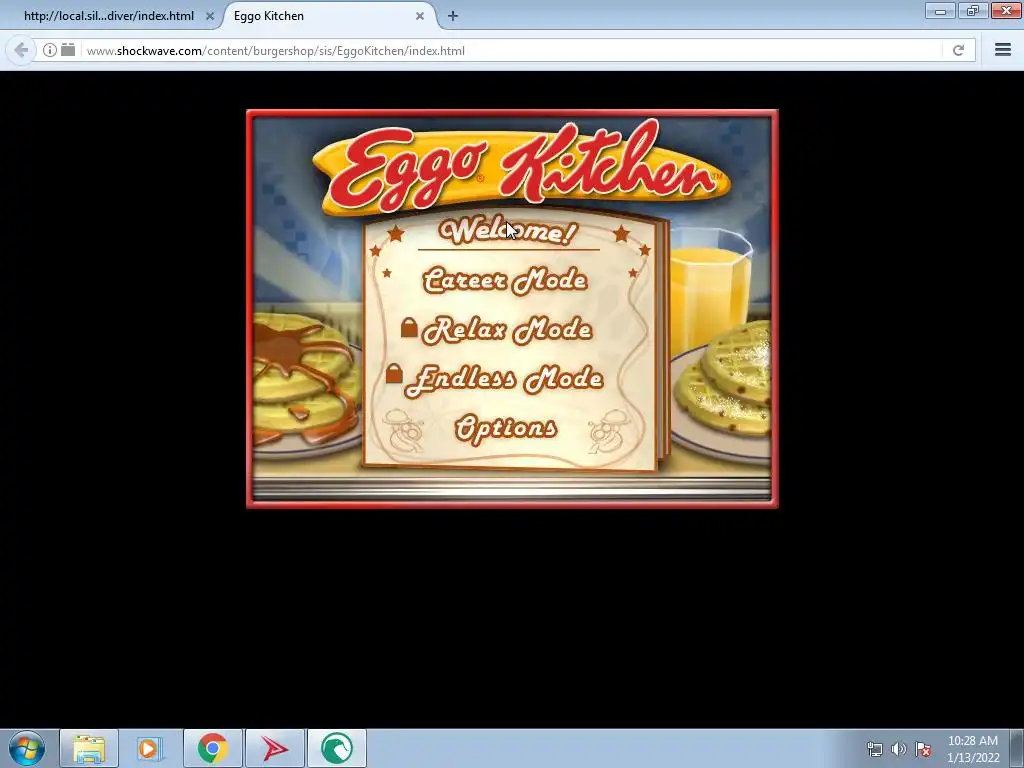This screenshot has width=1024, height=768.
Task: Restore down the browser window
Action: [972, 11]
